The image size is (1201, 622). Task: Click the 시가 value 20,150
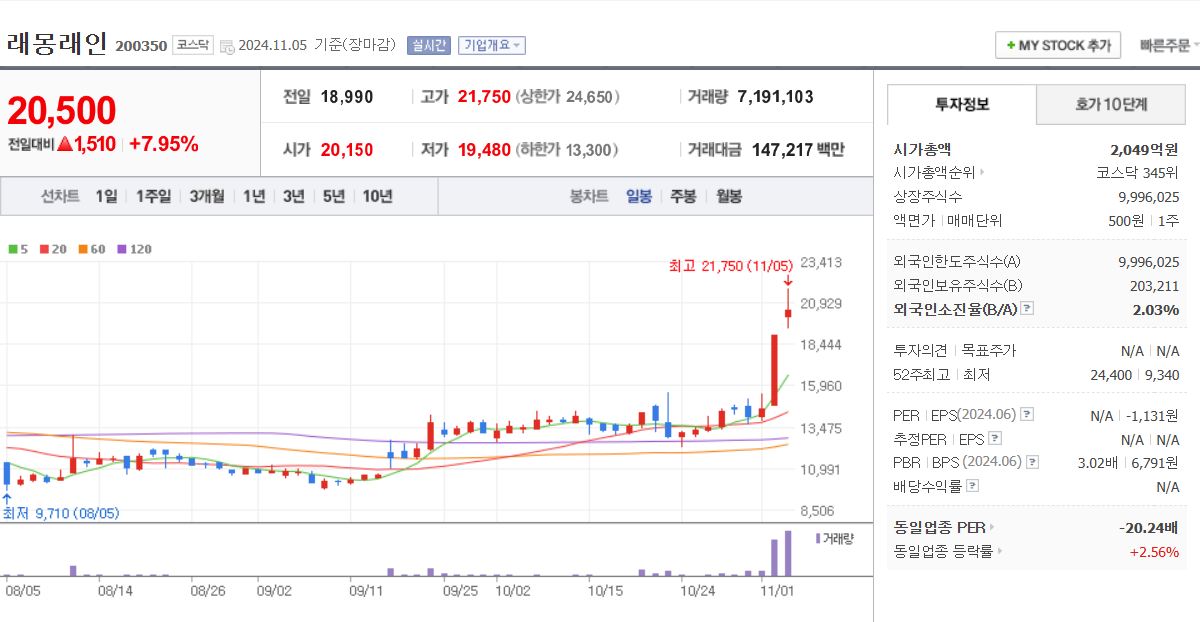click(347, 150)
